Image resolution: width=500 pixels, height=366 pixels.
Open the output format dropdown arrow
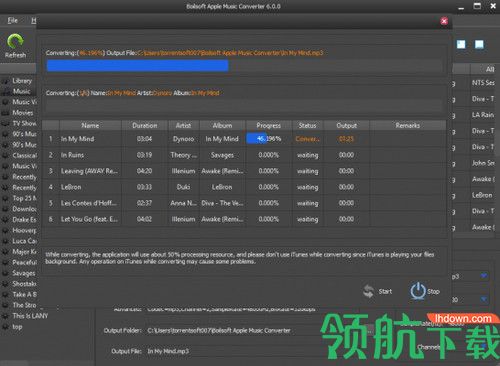(484, 276)
